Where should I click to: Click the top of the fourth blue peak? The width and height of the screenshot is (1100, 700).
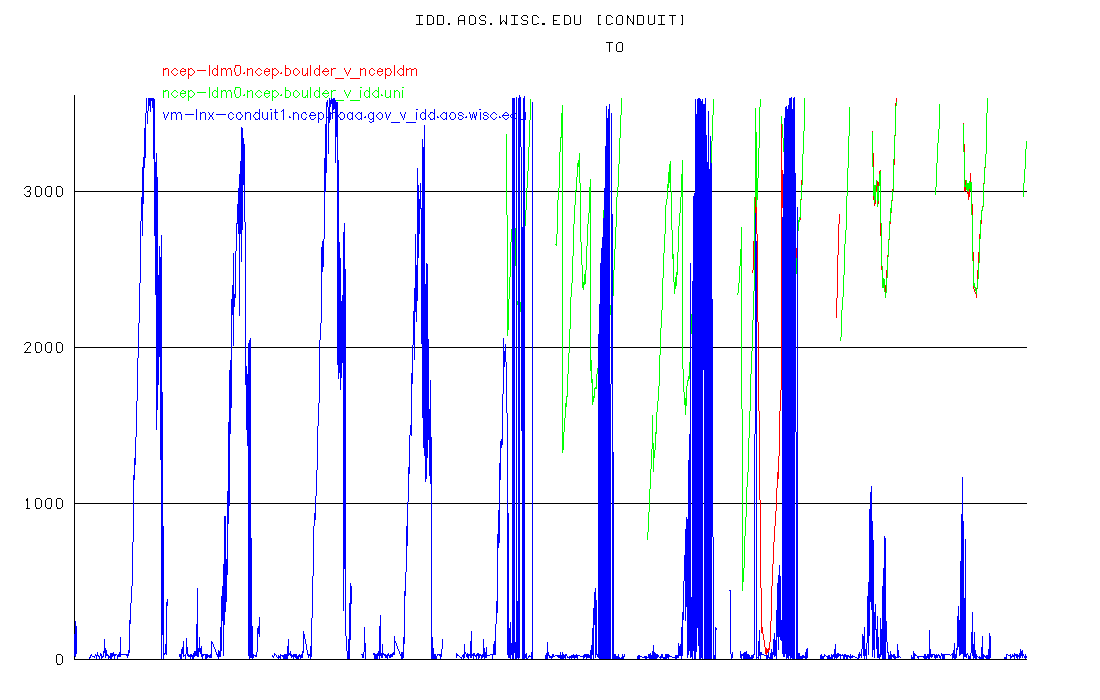click(424, 128)
